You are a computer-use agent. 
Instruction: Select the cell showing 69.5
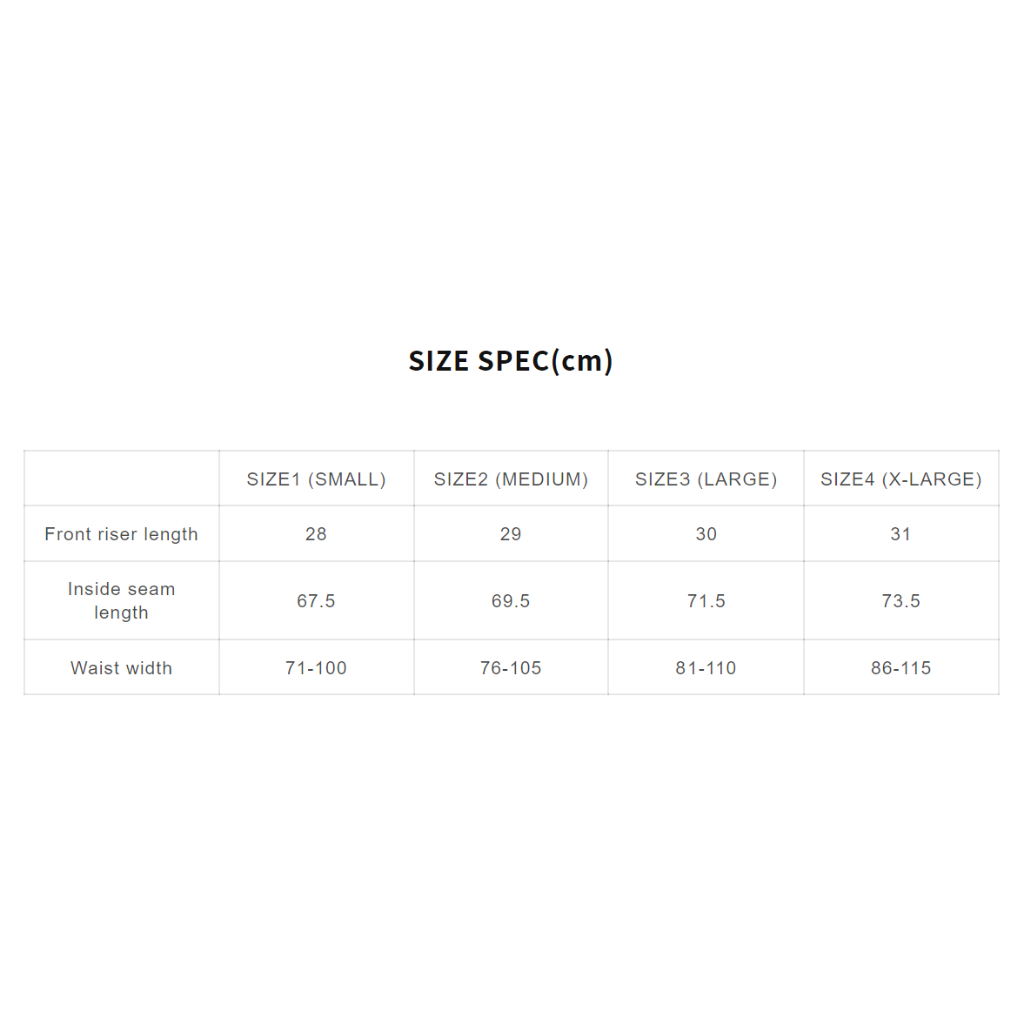pyautogui.click(x=511, y=601)
